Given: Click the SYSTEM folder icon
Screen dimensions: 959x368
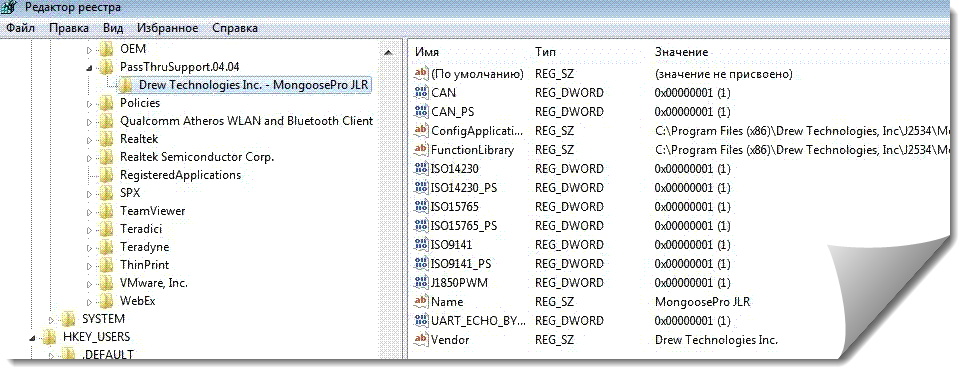Looking at the screenshot, I should tap(68, 318).
